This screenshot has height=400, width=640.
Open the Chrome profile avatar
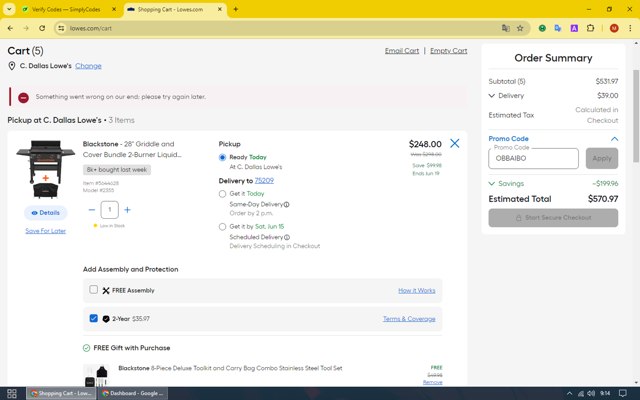coord(614,28)
